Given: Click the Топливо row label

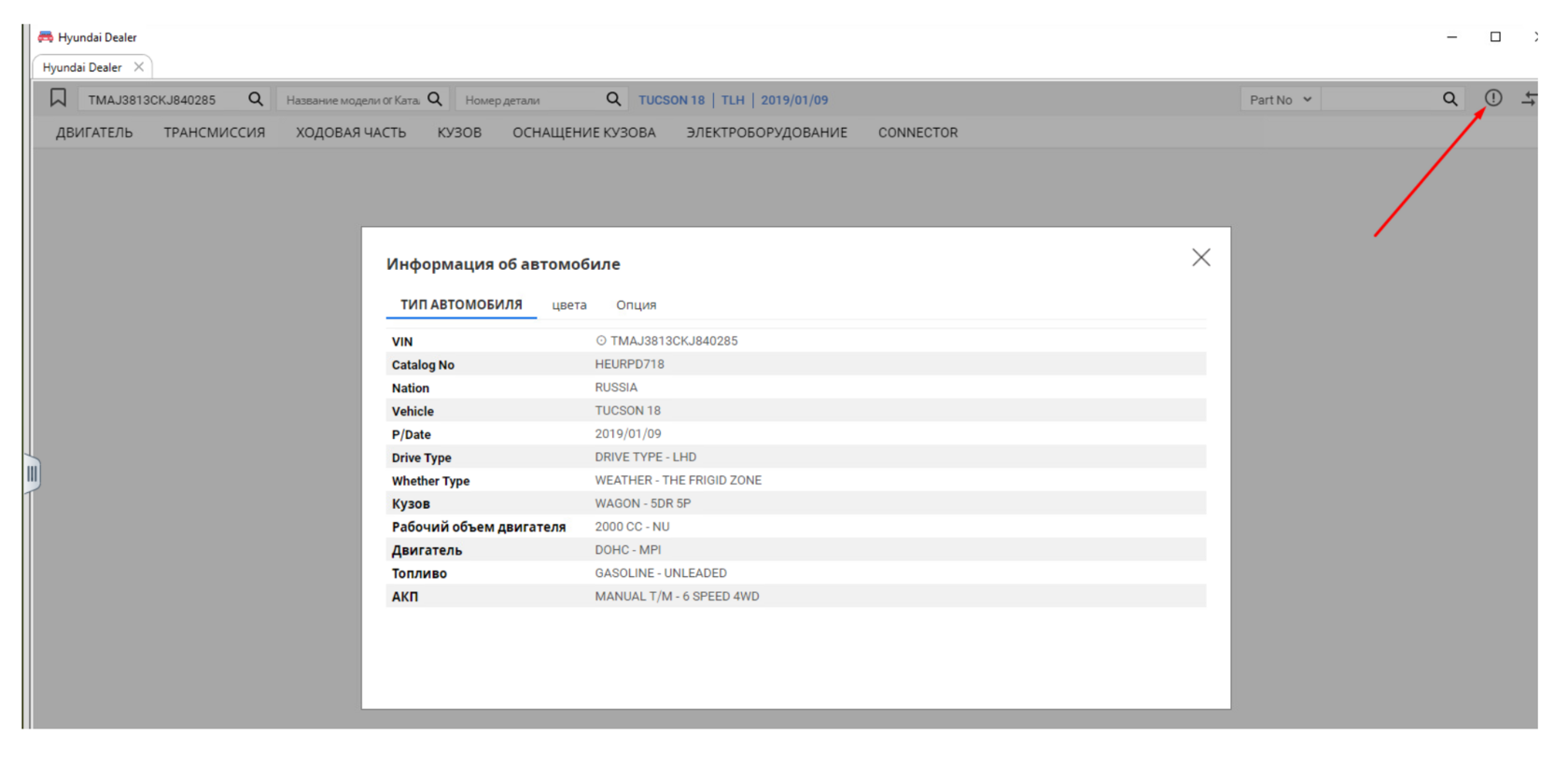Looking at the screenshot, I should click(x=419, y=573).
